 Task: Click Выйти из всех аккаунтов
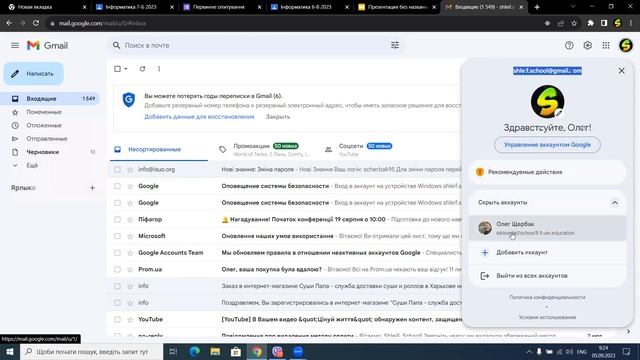pos(547,276)
